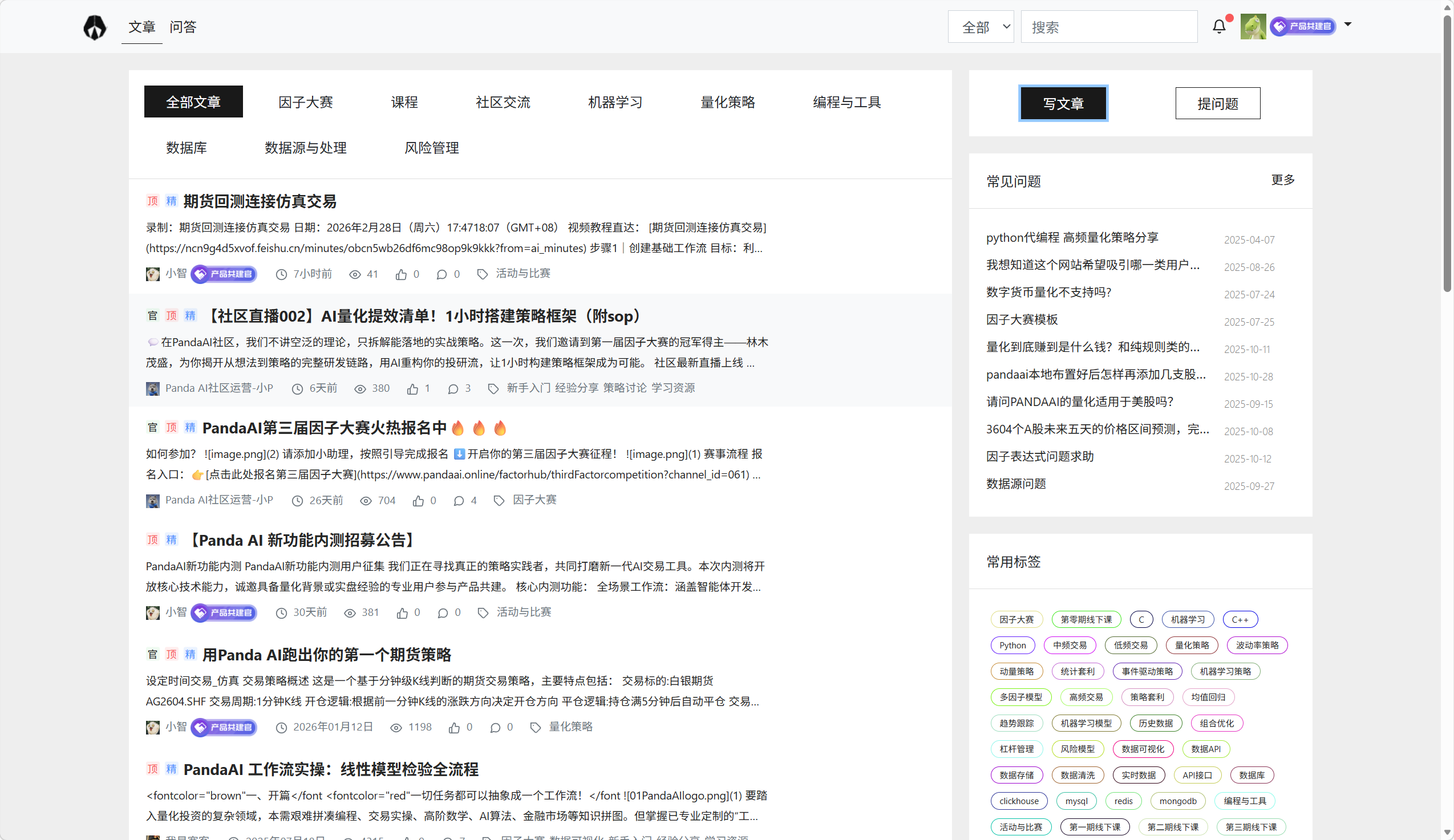
Task: Select the 多因子模型 tag chip
Action: [1020, 697]
